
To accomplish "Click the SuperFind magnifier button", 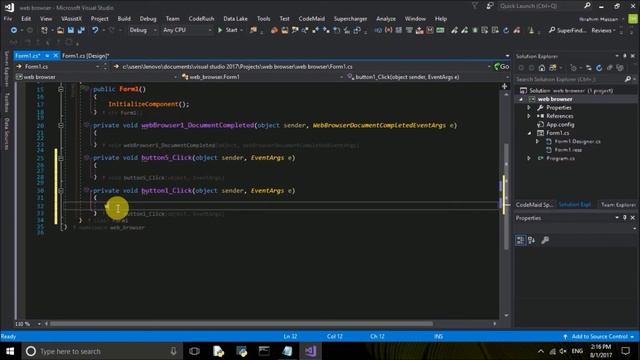I will [567, 30].
